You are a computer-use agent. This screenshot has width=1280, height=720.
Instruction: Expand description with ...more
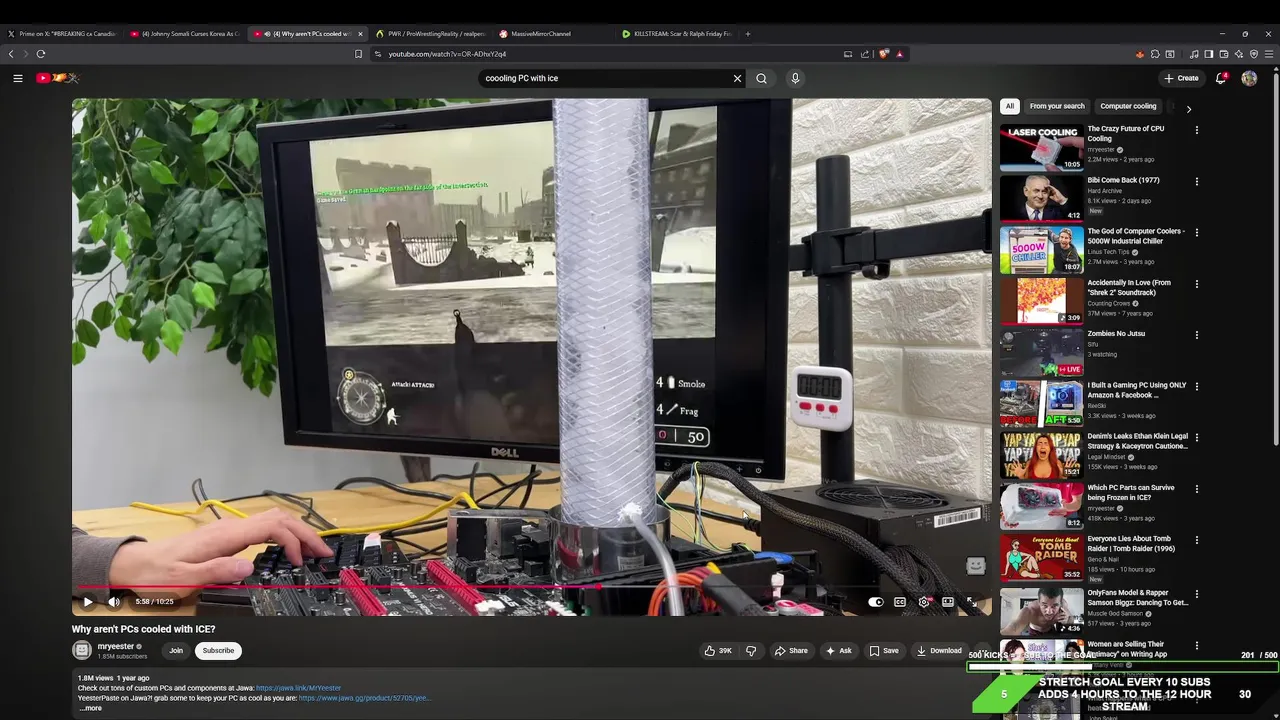90,708
